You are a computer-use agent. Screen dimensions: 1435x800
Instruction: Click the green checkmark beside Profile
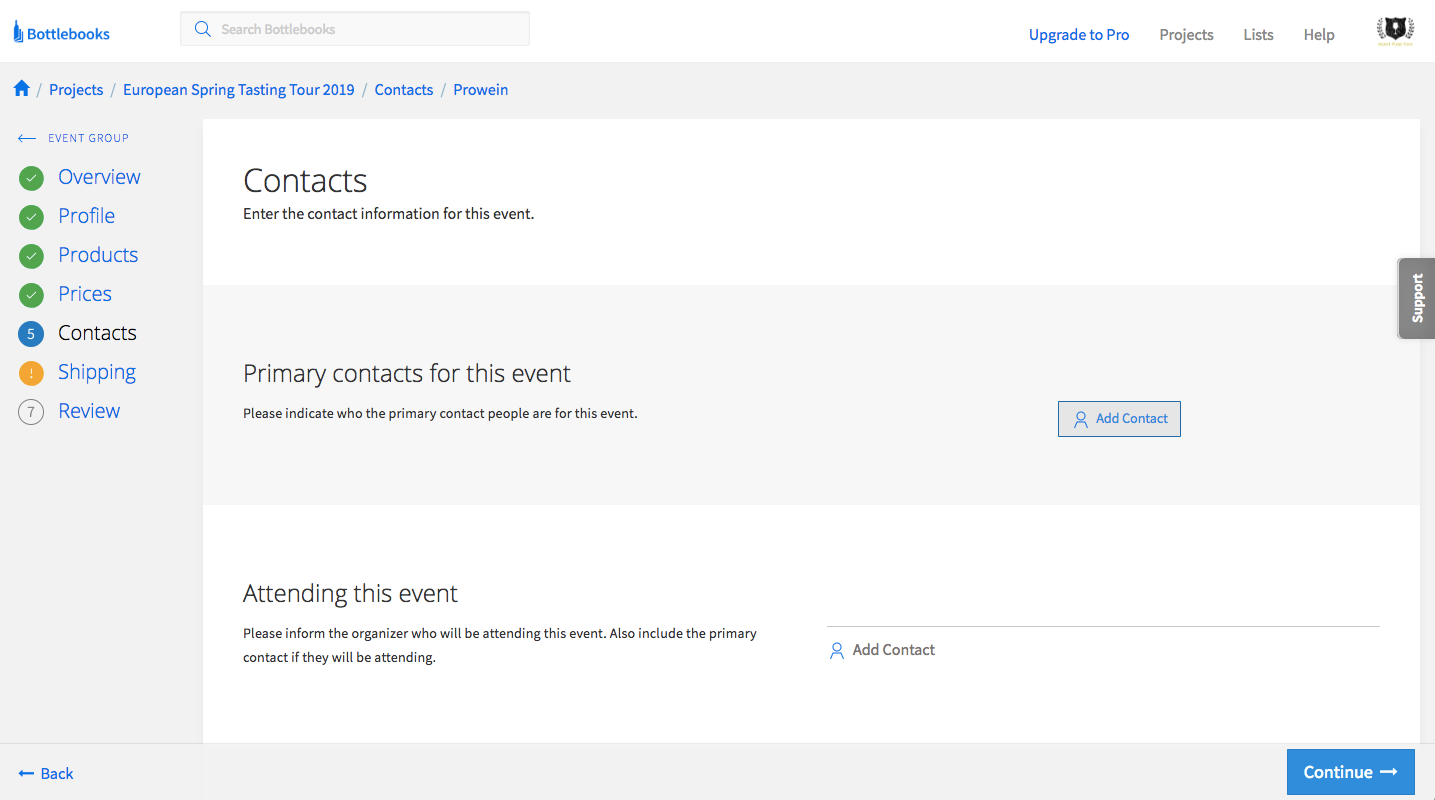click(31, 217)
